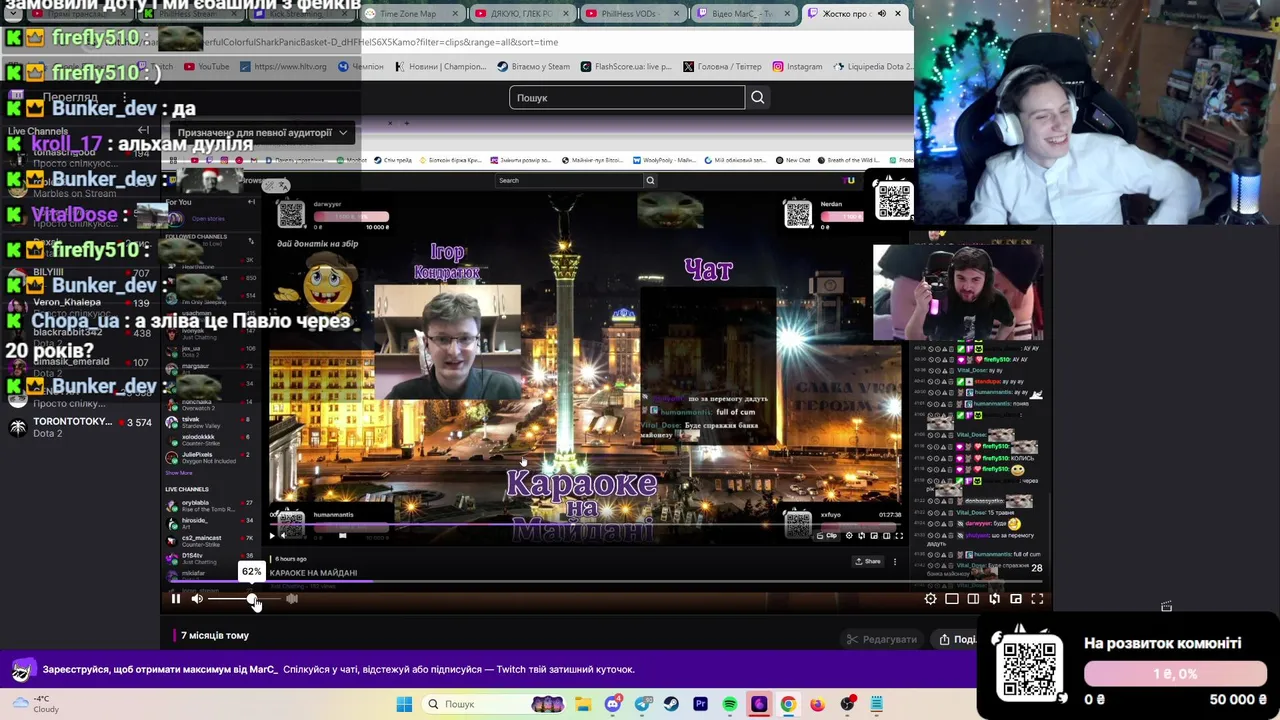
Task: Open the FlashScore.ua bookmark
Action: point(625,66)
